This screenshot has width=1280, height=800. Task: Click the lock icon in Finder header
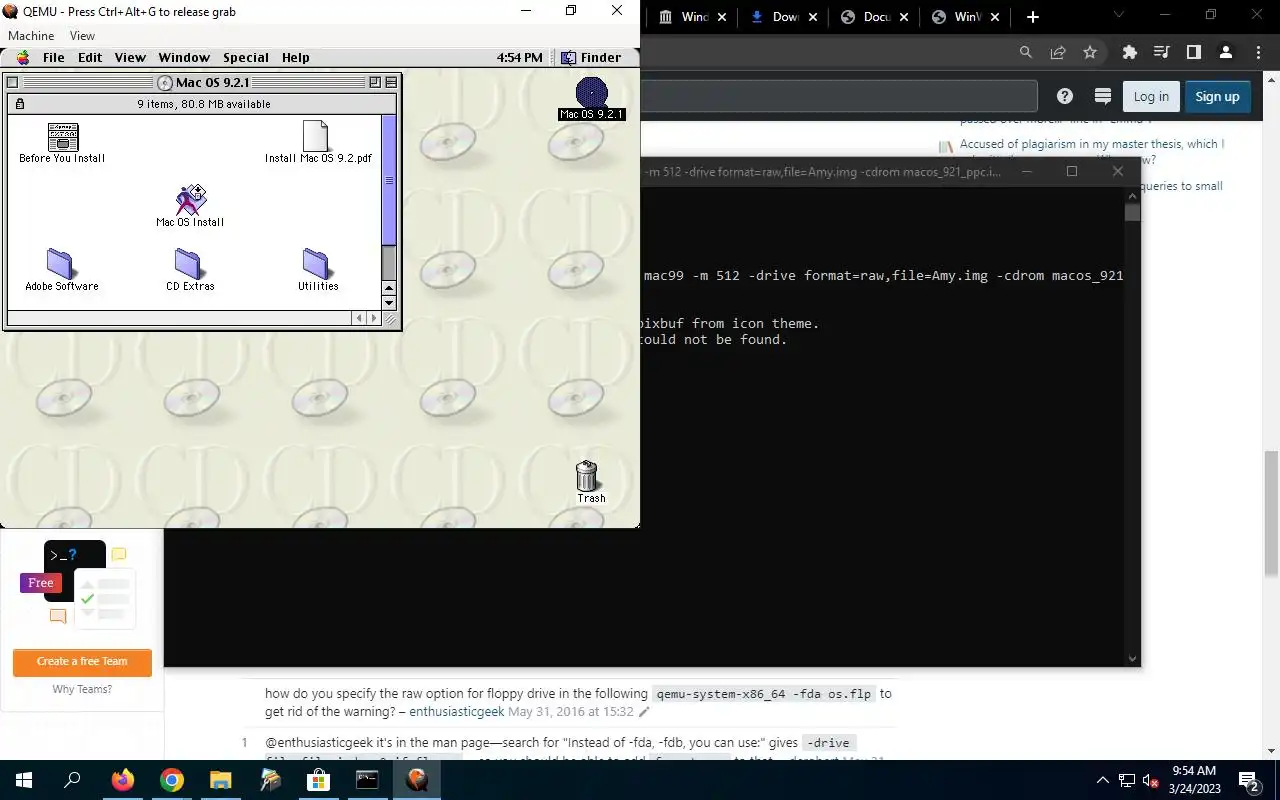click(19, 104)
